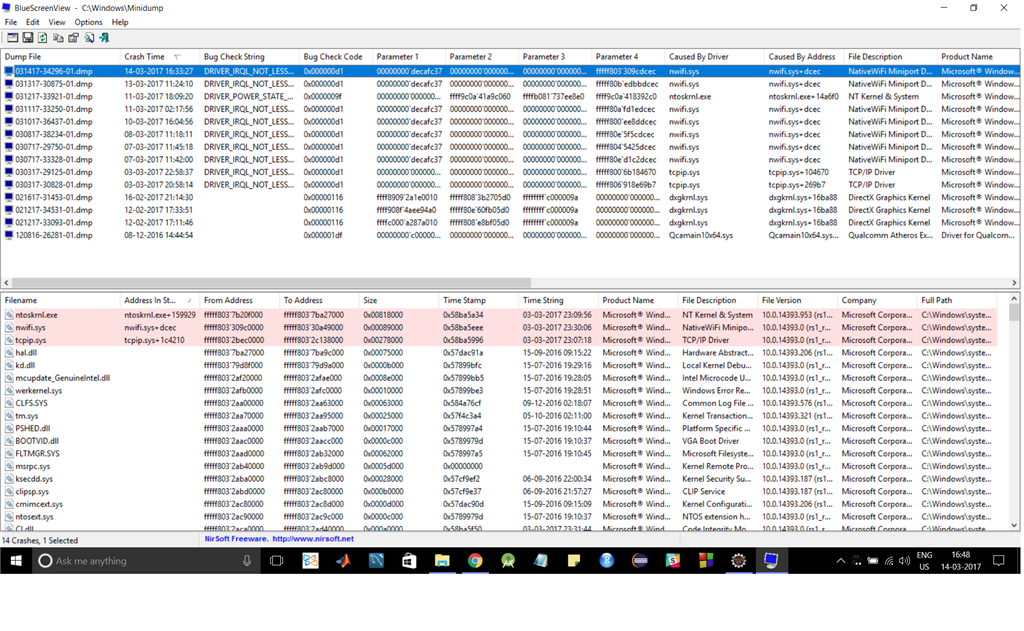Select dump file 120816-26281-01.dmp

[54, 235]
